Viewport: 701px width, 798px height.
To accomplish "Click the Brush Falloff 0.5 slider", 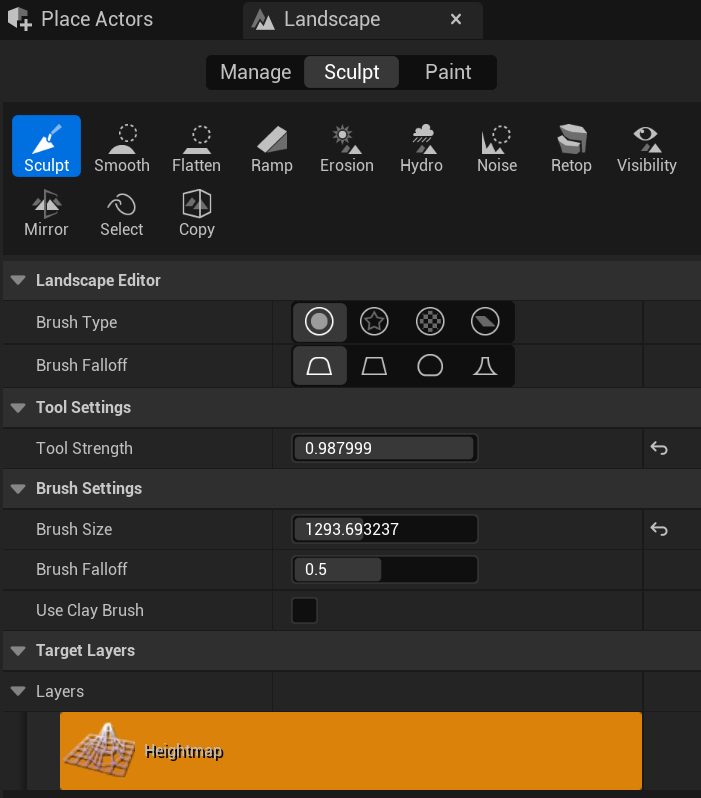I will click(384, 570).
